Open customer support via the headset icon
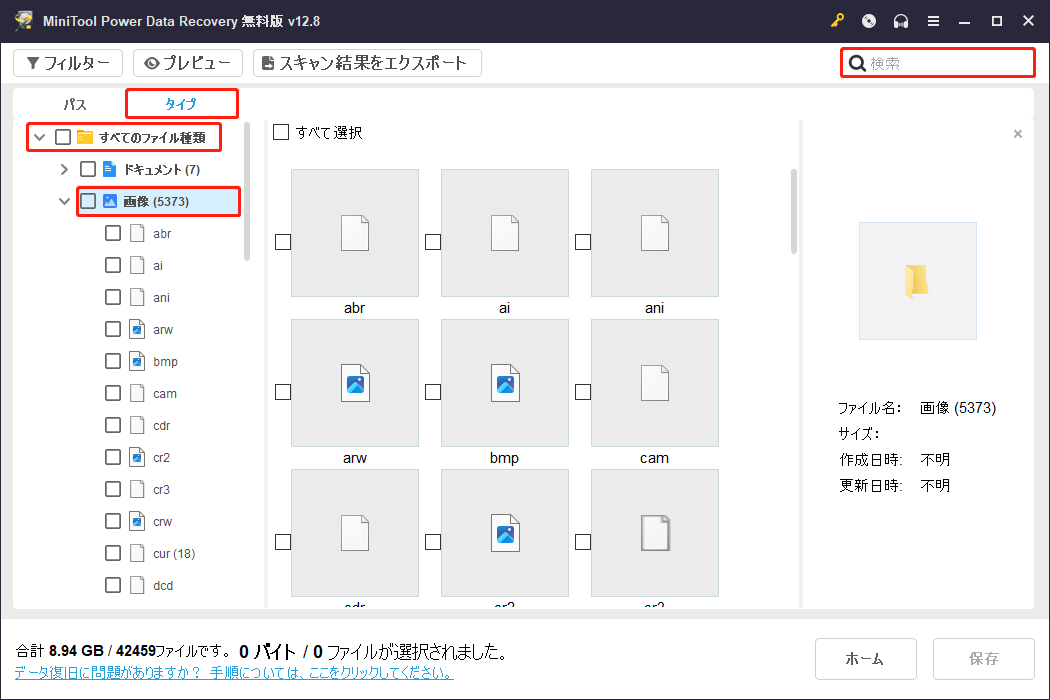Viewport: 1050px width, 700px height. (901, 20)
